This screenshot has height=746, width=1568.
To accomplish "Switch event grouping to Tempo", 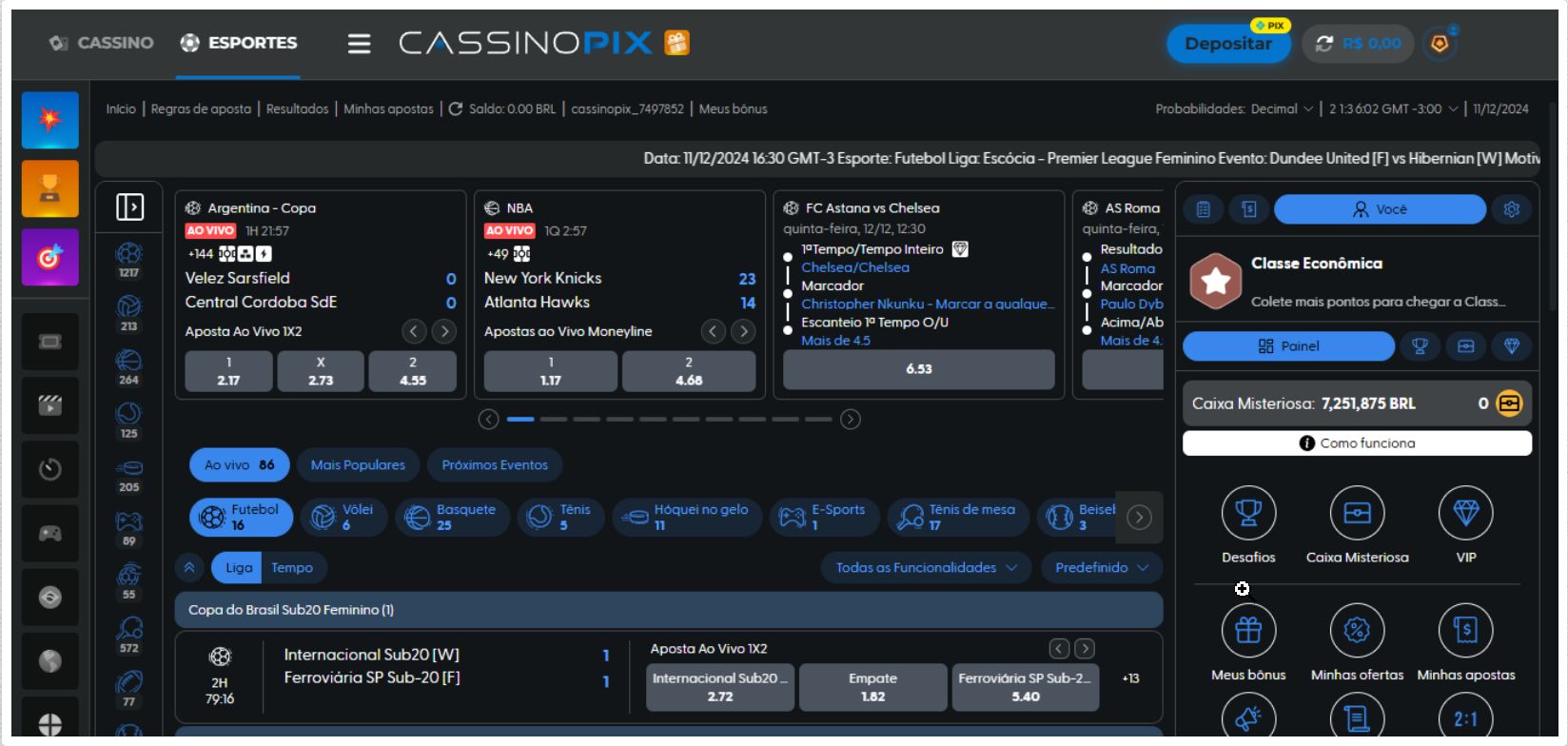I will (292, 568).
